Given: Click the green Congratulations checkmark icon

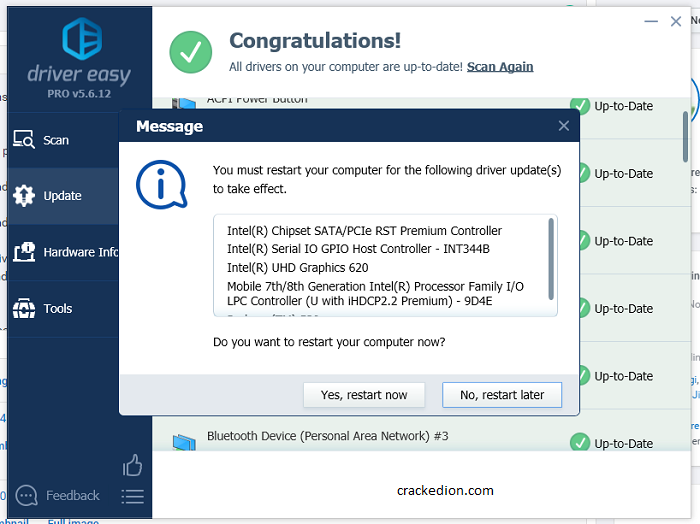Looking at the screenshot, I should [191, 52].
